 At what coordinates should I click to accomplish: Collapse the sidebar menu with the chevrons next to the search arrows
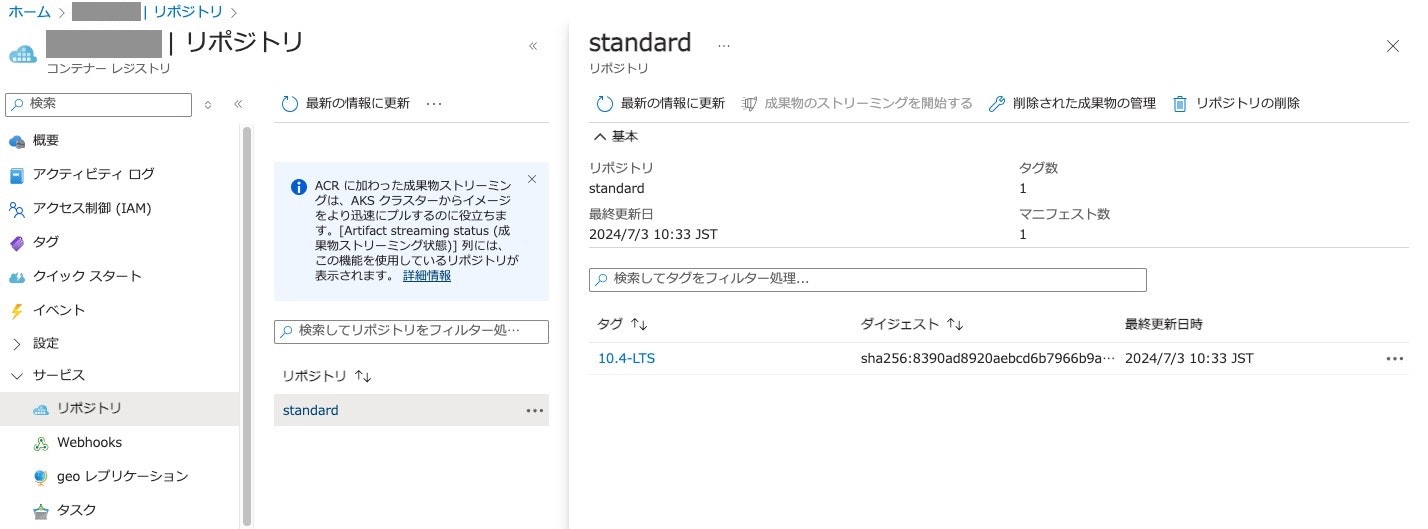tap(238, 104)
